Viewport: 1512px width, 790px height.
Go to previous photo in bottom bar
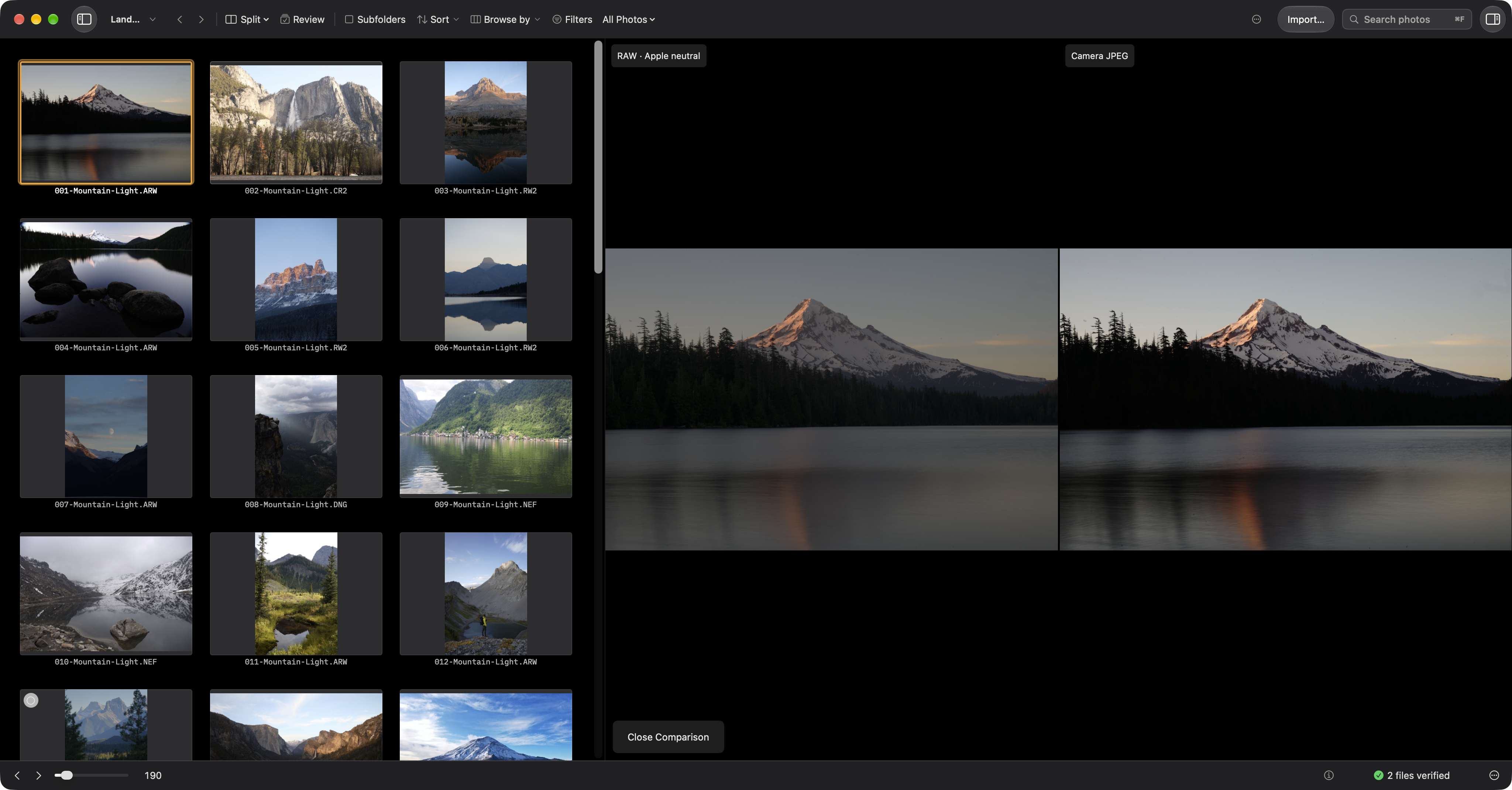(18, 775)
